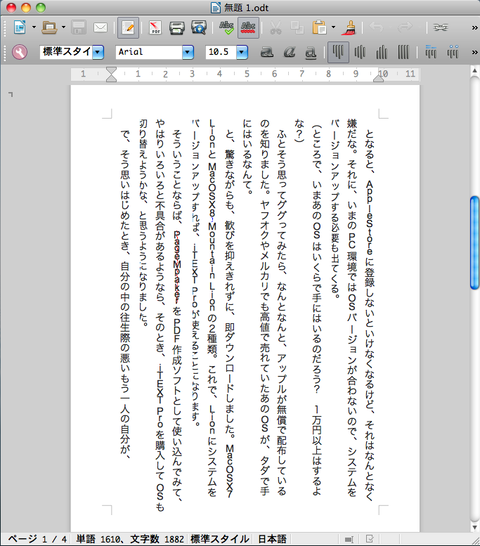Click the scroll up arrow
The width and height of the screenshot is (480, 546).
click(x=474, y=71)
